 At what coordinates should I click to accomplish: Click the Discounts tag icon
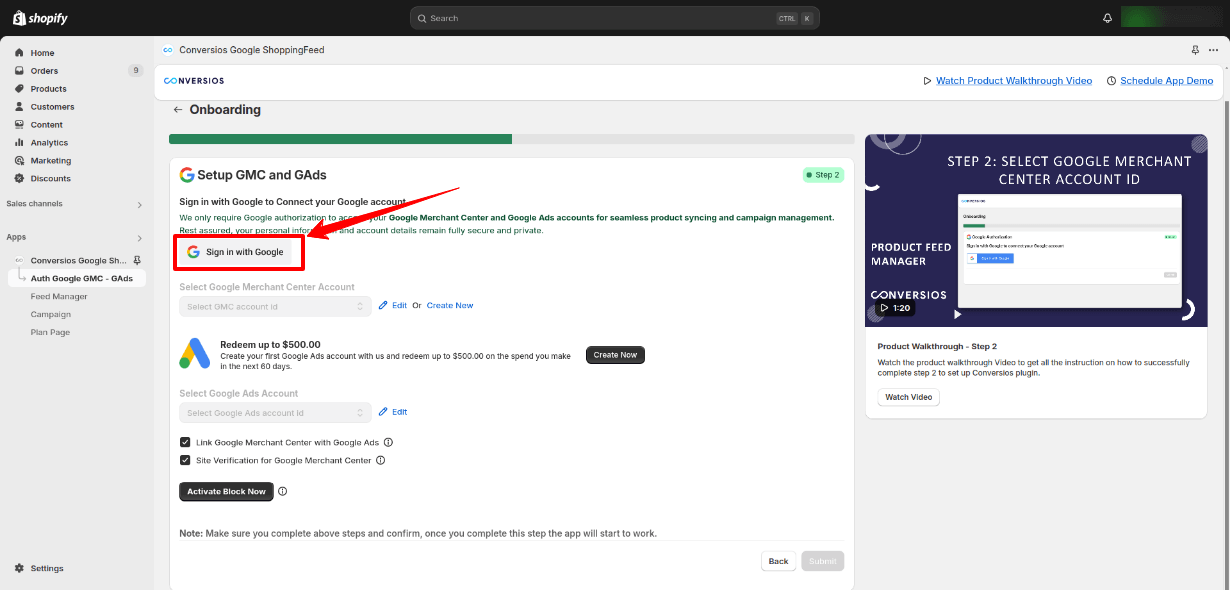(x=19, y=179)
